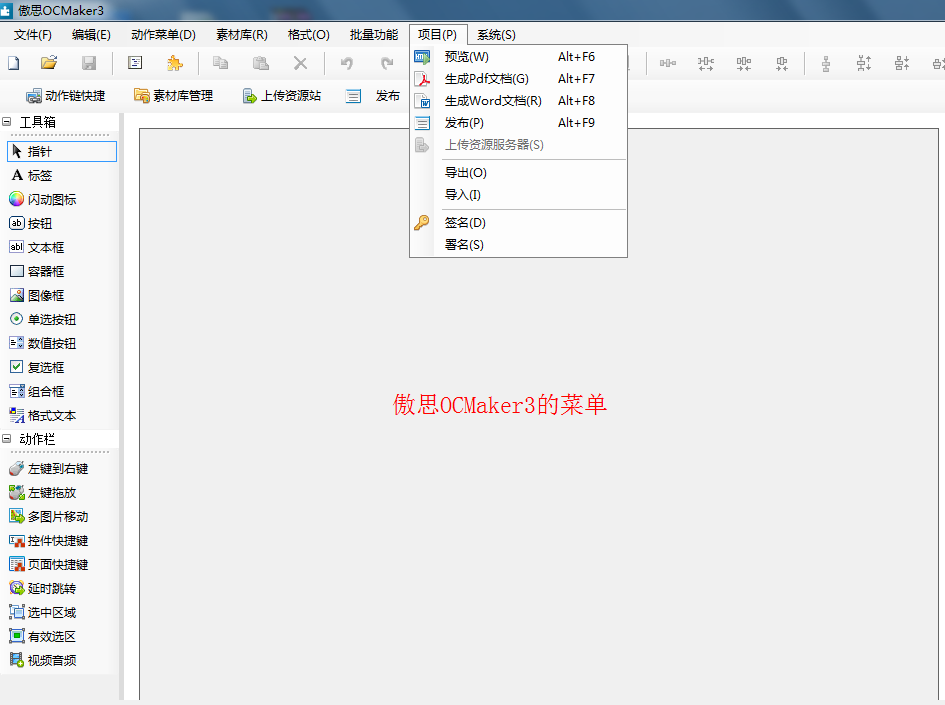Open the 格式(O) menu

[x=309, y=35]
